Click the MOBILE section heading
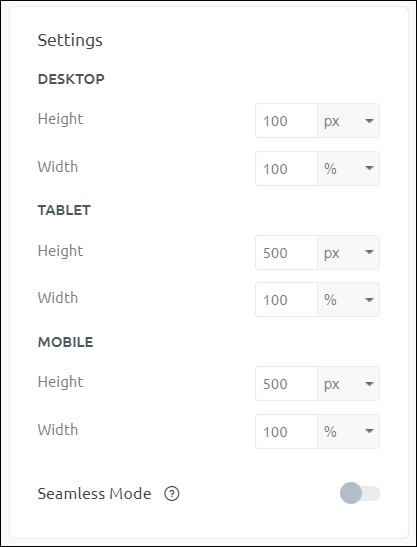The width and height of the screenshot is (417, 547). 66,342
